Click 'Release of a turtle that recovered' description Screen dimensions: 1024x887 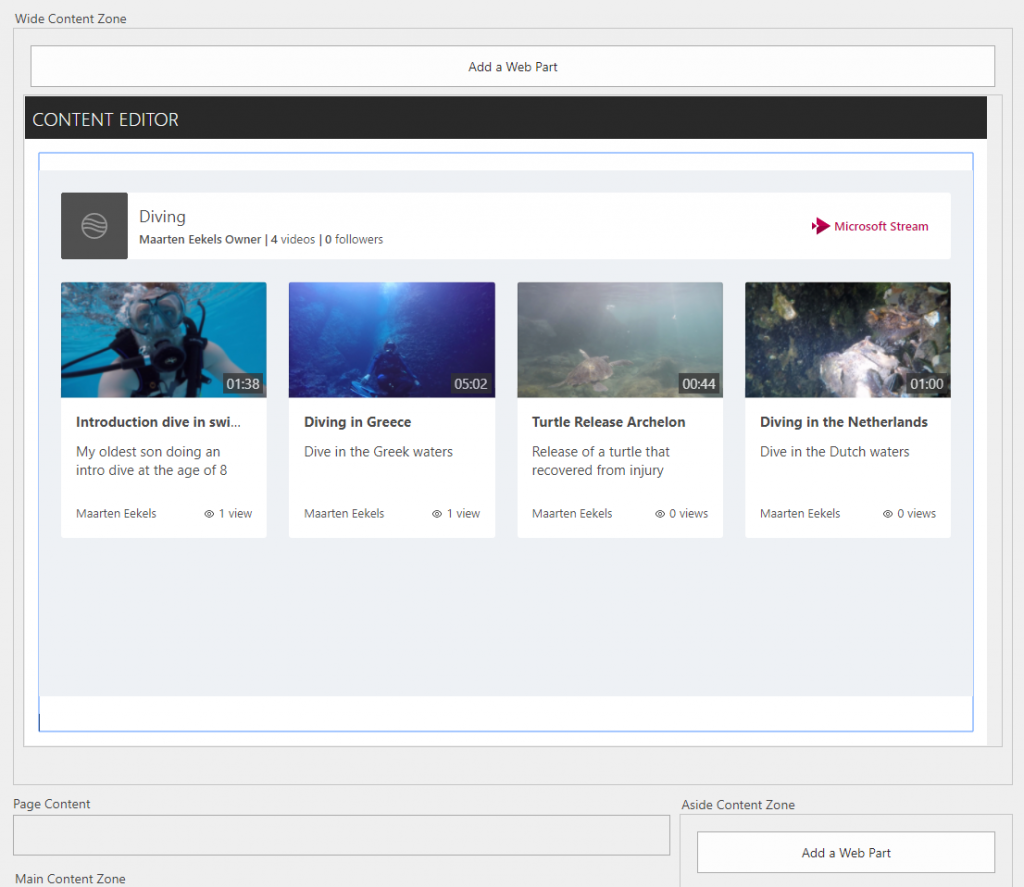601,461
